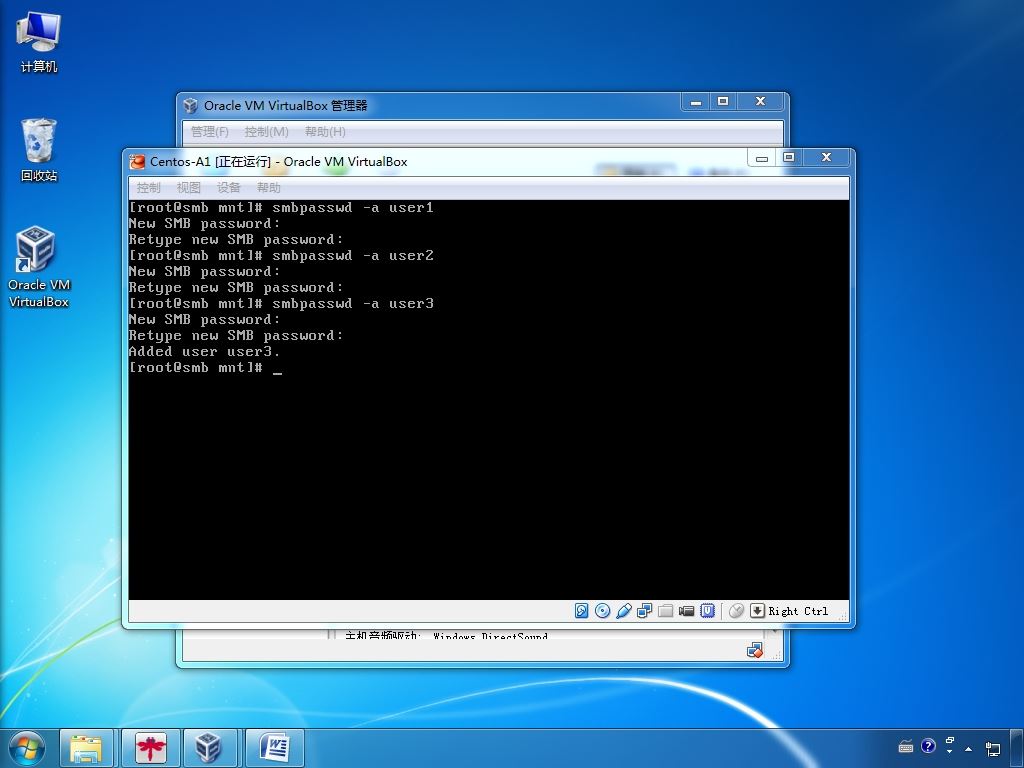Click 'smbpasswd -a user2' command line
The width and height of the screenshot is (1024, 768).
click(353, 255)
